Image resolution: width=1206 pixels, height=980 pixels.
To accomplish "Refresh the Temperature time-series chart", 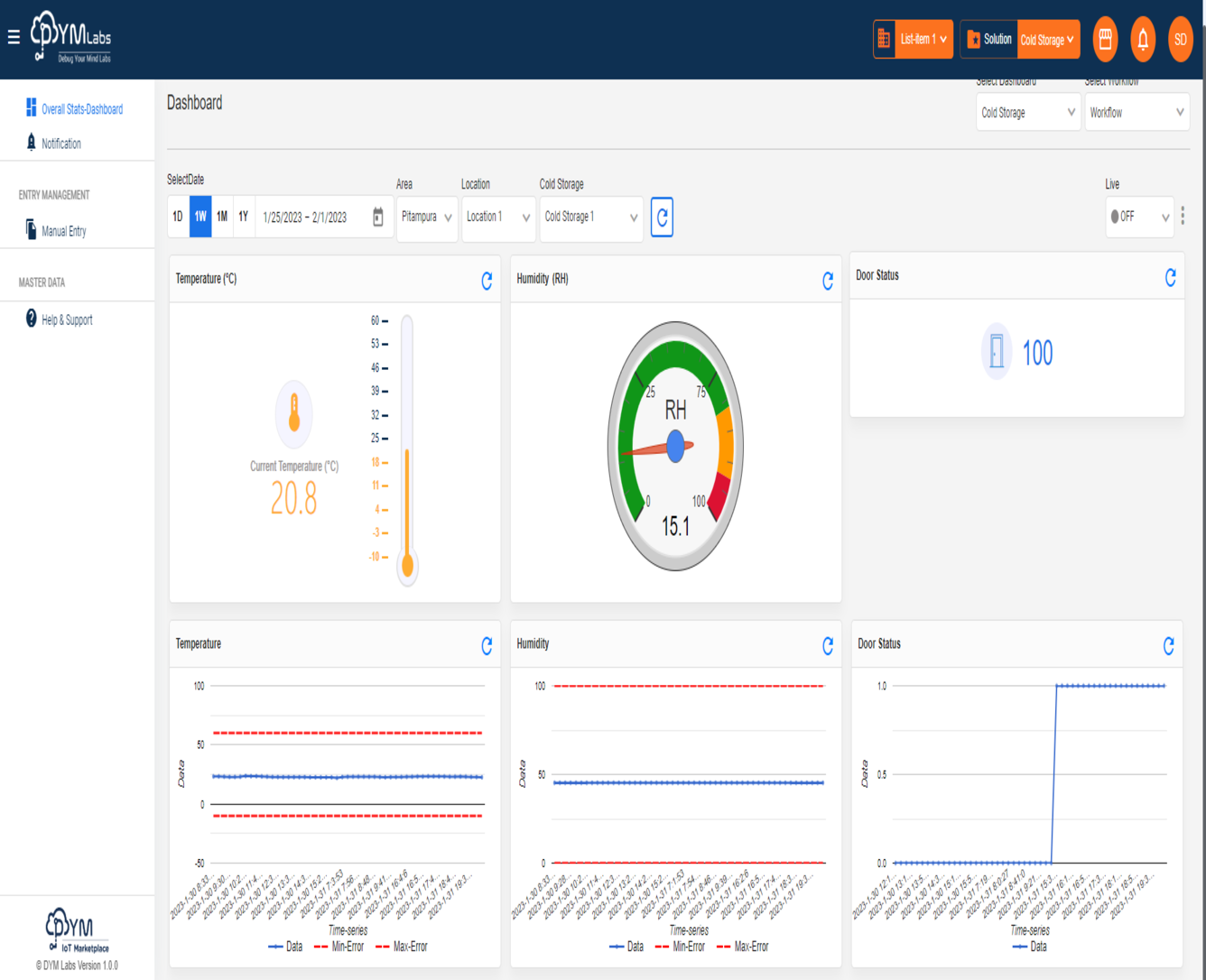I will 487,645.
